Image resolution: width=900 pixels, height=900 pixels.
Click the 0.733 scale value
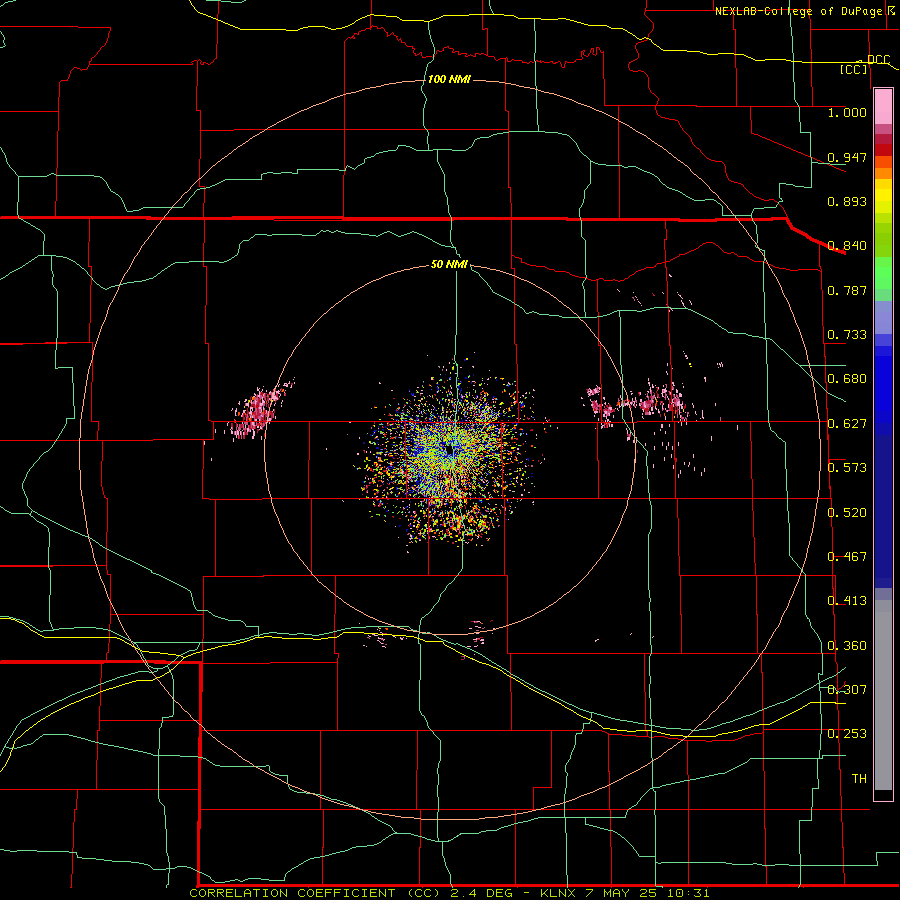click(847, 335)
